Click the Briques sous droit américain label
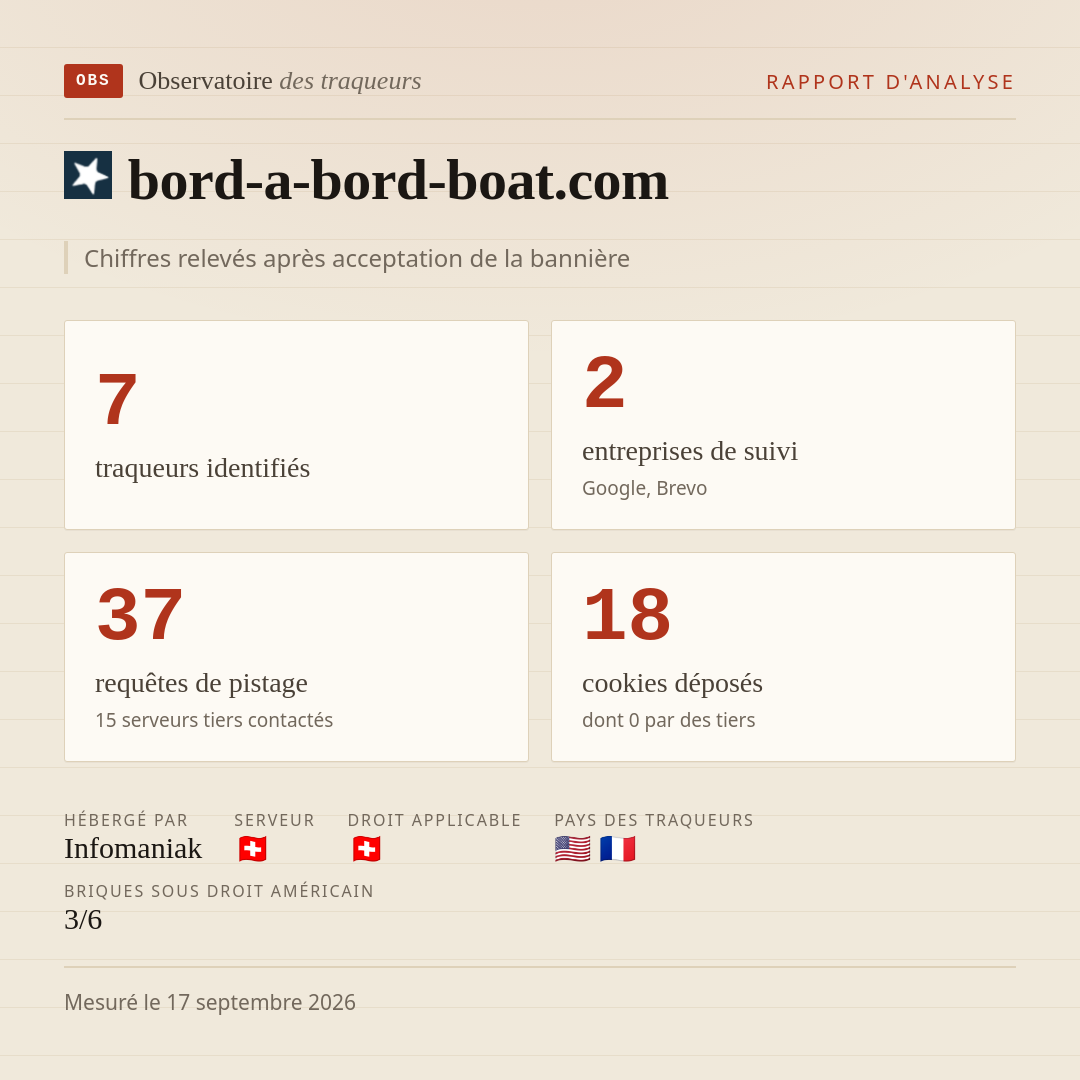Image resolution: width=1080 pixels, height=1080 pixels. coord(219,891)
